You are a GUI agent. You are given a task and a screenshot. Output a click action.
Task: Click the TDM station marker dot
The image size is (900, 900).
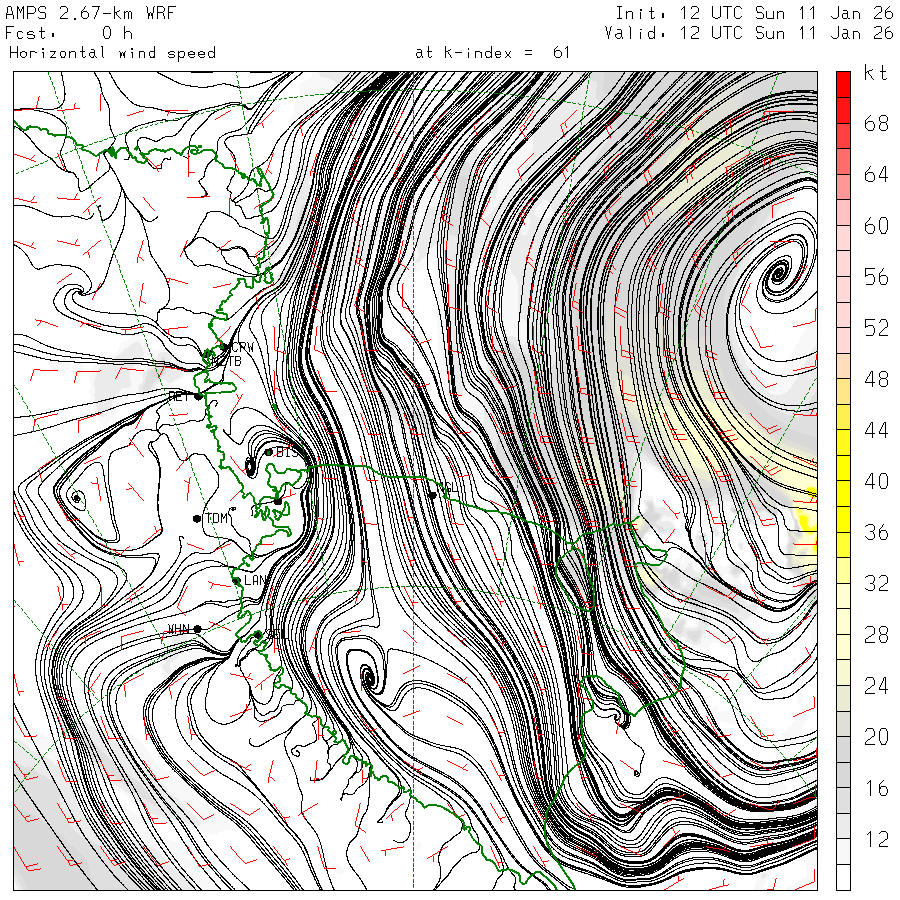[x=197, y=519]
